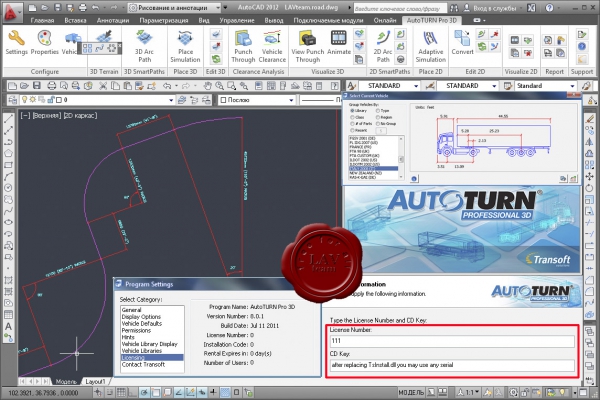The width and height of the screenshot is (600, 400).
Task: Click the [2D каркас] visual style label
Action: pyautogui.click(x=80, y=115)
